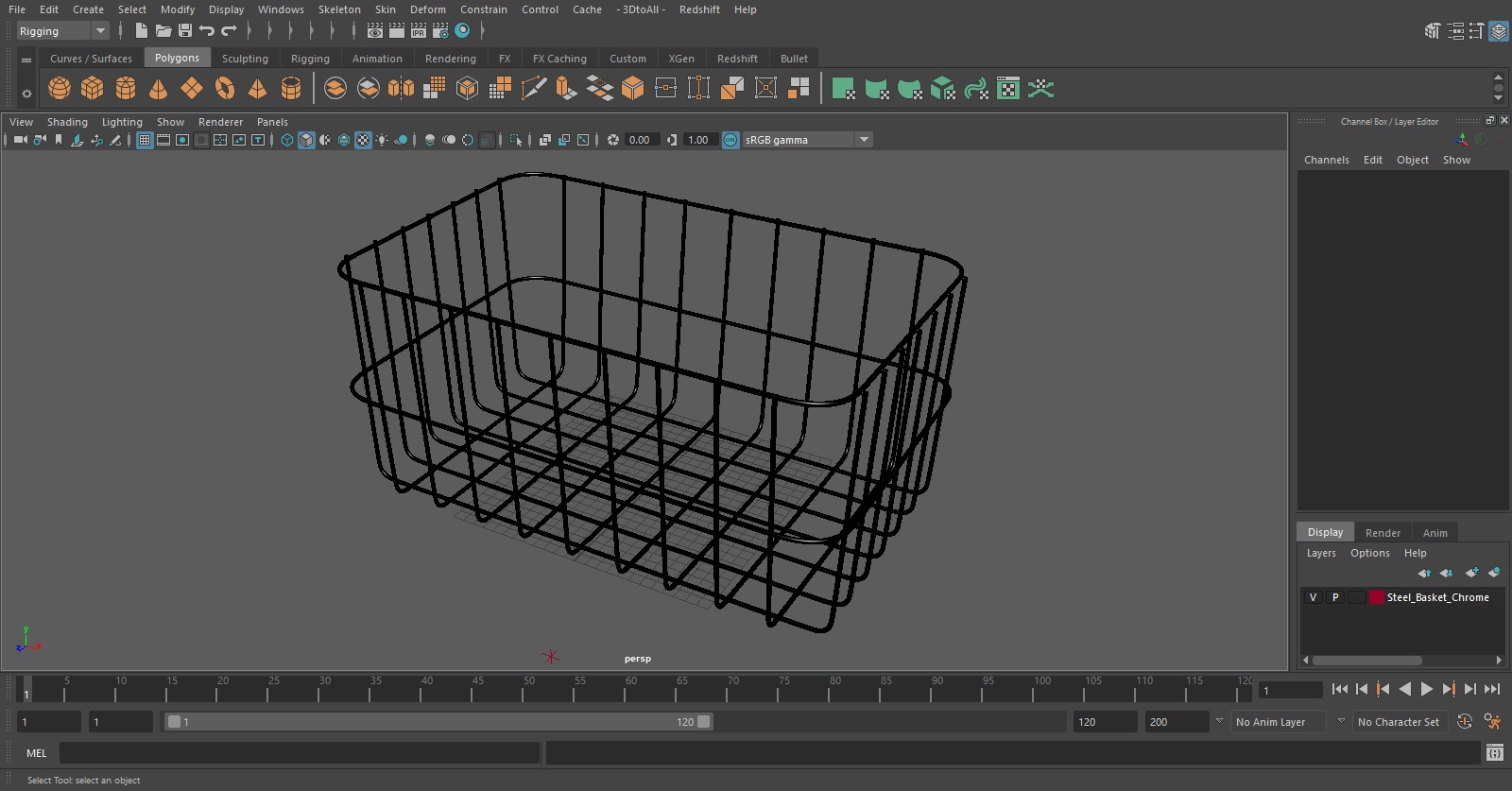Click the Undo arrow icon
The width and height of the screenshot is (1512, 791).
[207, 31]
